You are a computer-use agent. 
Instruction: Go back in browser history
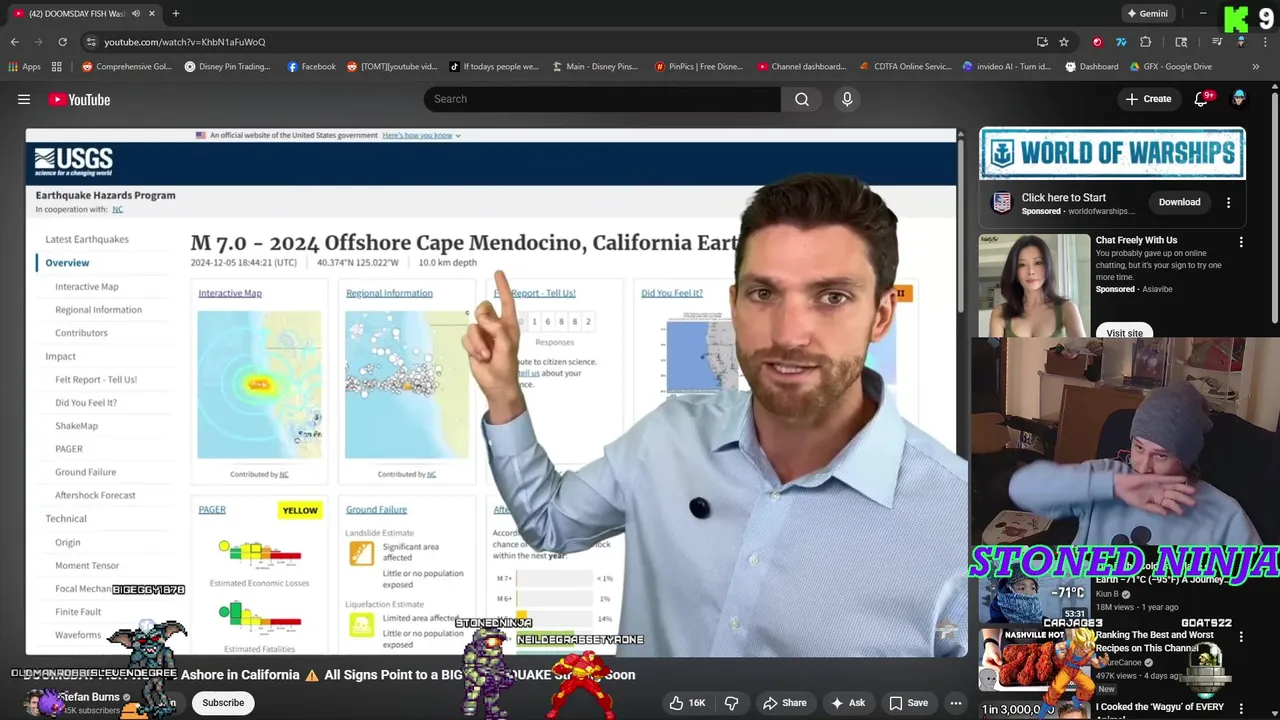coord(14,42)
